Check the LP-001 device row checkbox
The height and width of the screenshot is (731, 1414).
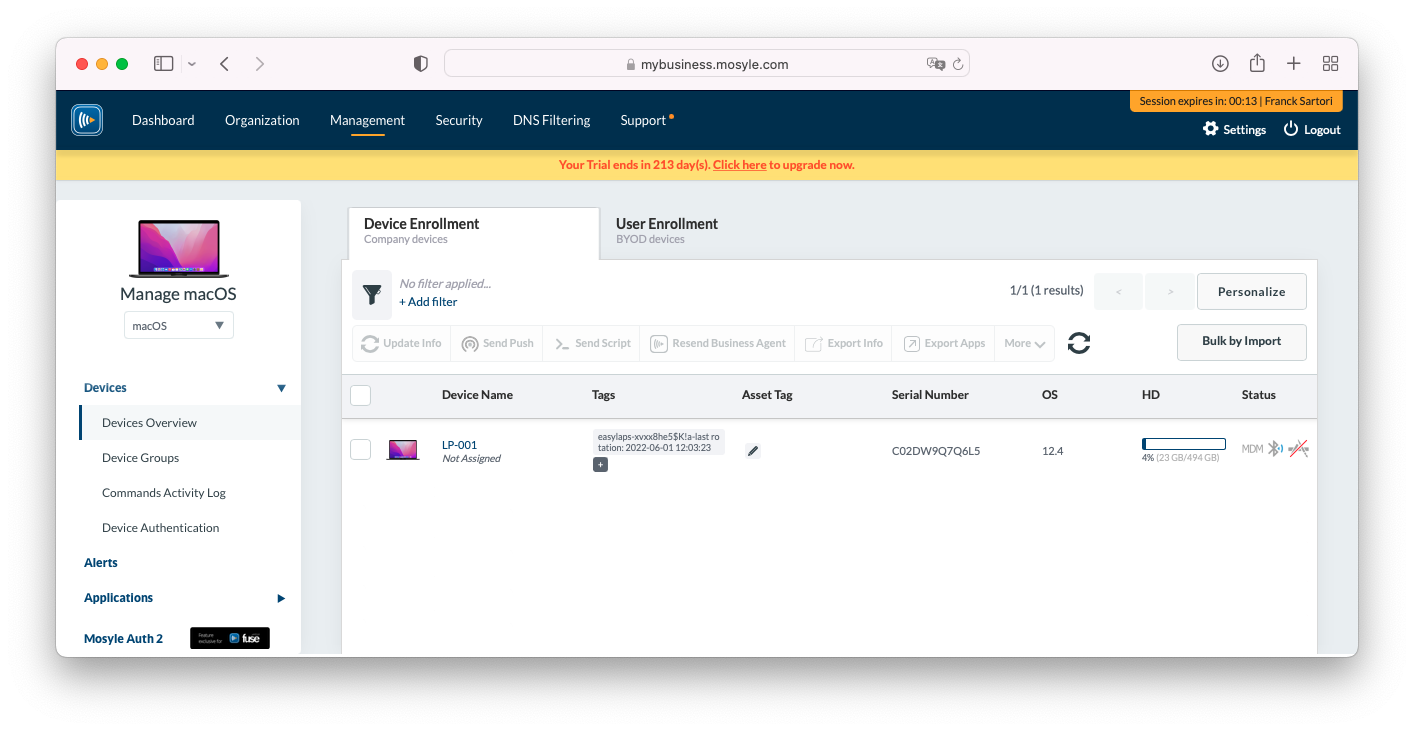coord(361,450)
